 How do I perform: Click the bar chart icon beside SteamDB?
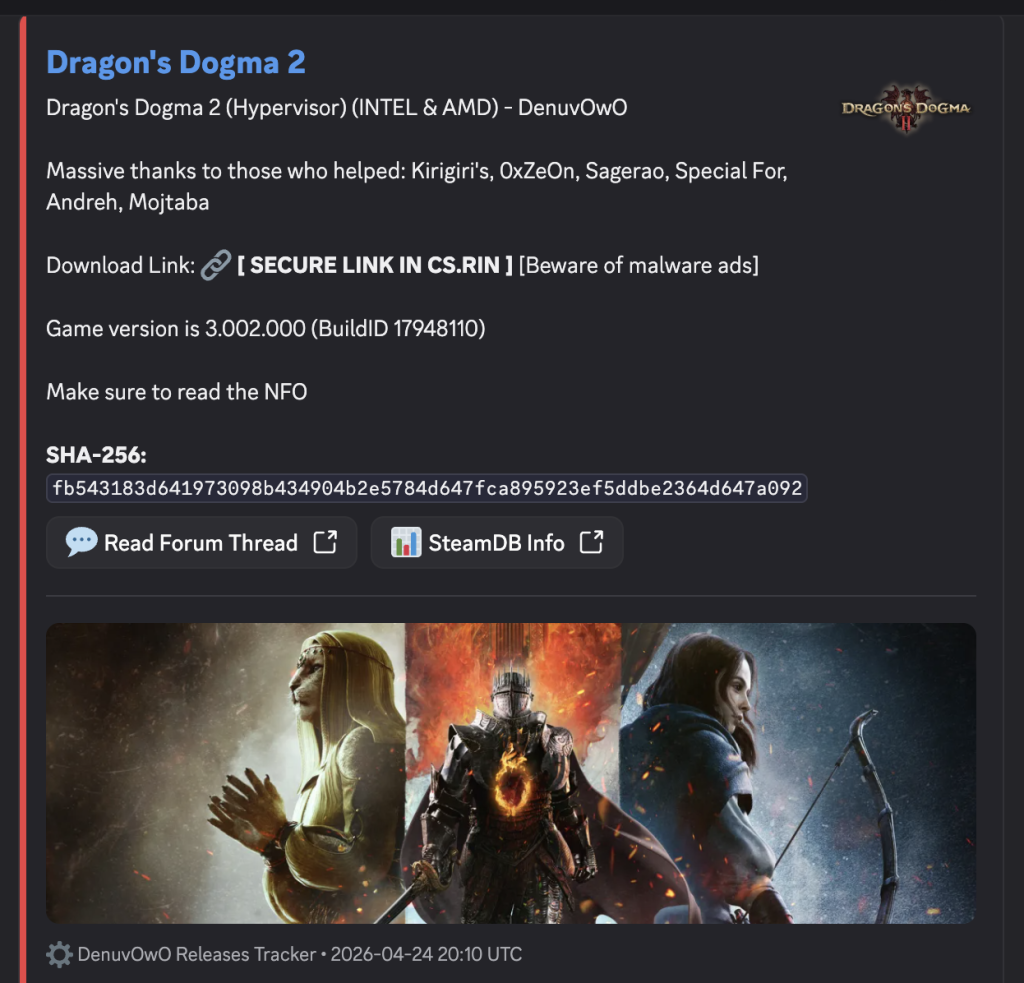(x=406, y=542)
